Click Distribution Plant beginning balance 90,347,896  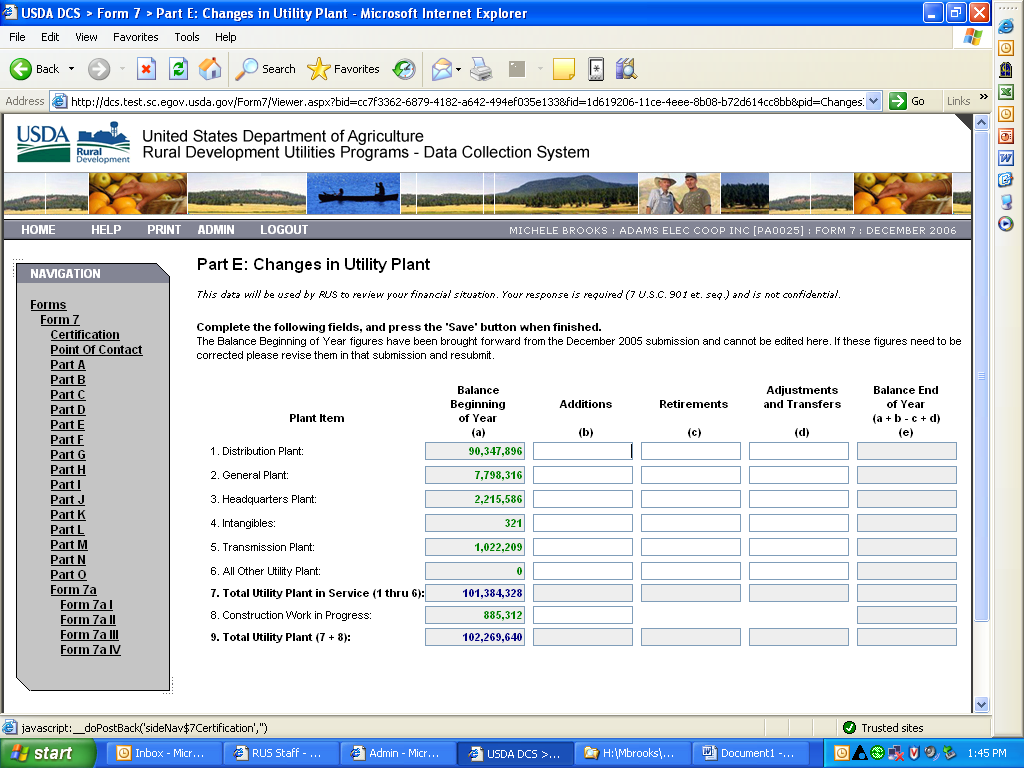[x=475, y=451]
